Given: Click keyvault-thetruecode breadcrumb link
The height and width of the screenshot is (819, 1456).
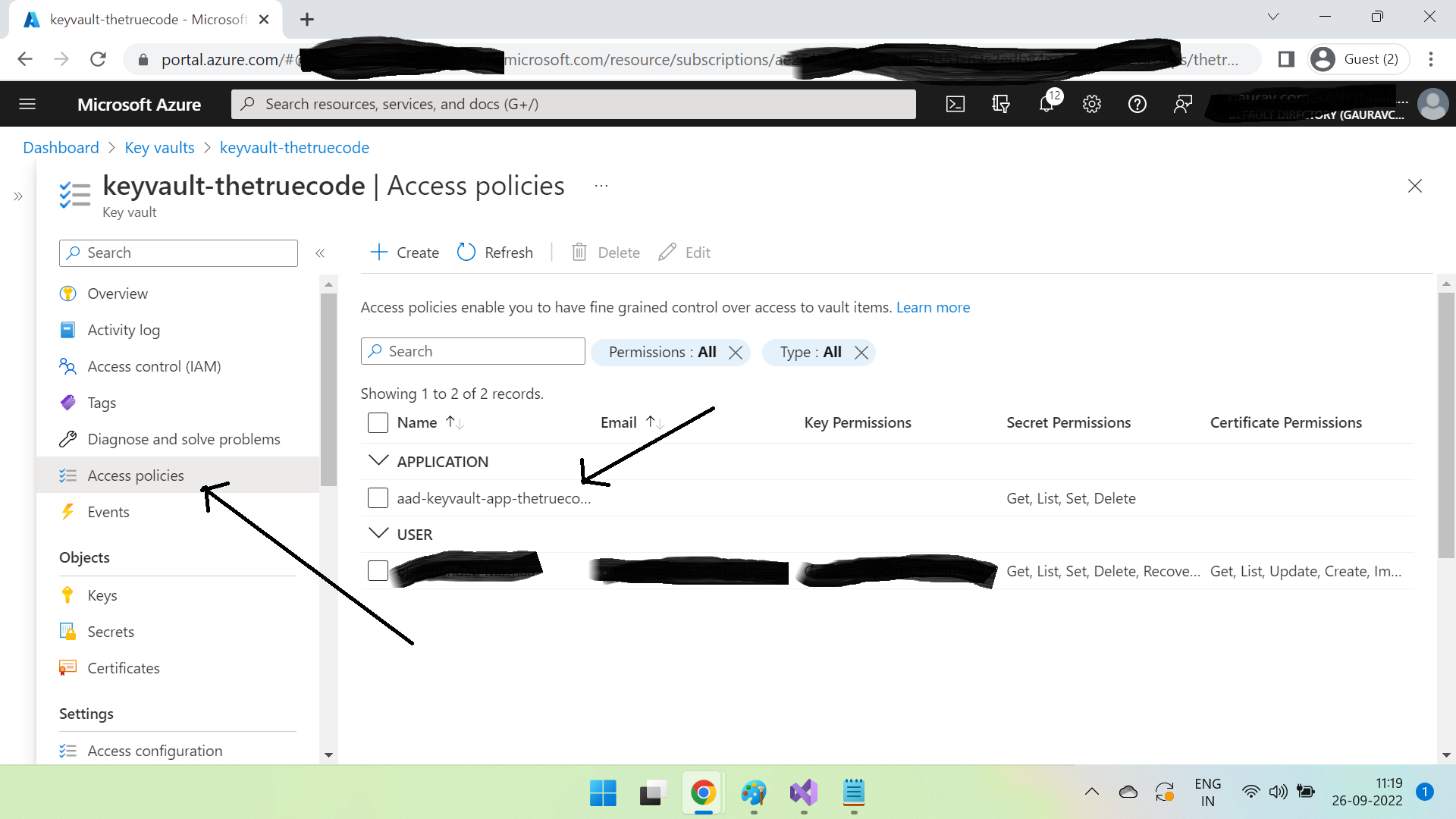Looking at the screenshot, I should [294, 148].
